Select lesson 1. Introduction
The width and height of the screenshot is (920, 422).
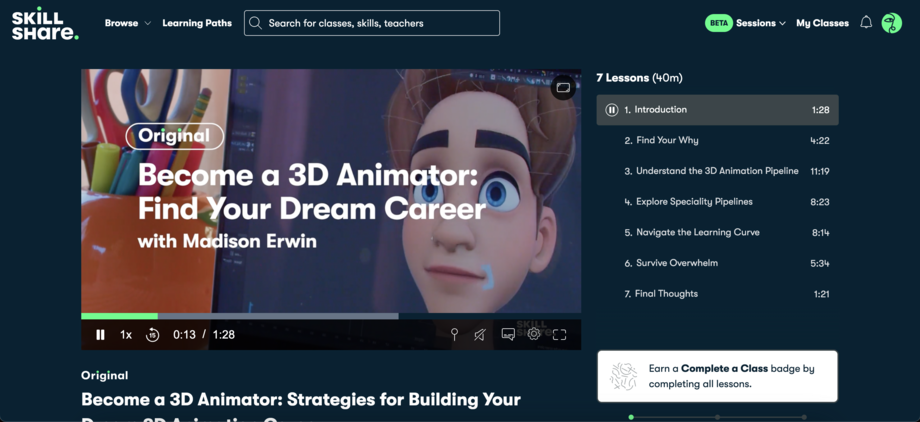pyautogui.click(x=718, y=110)
